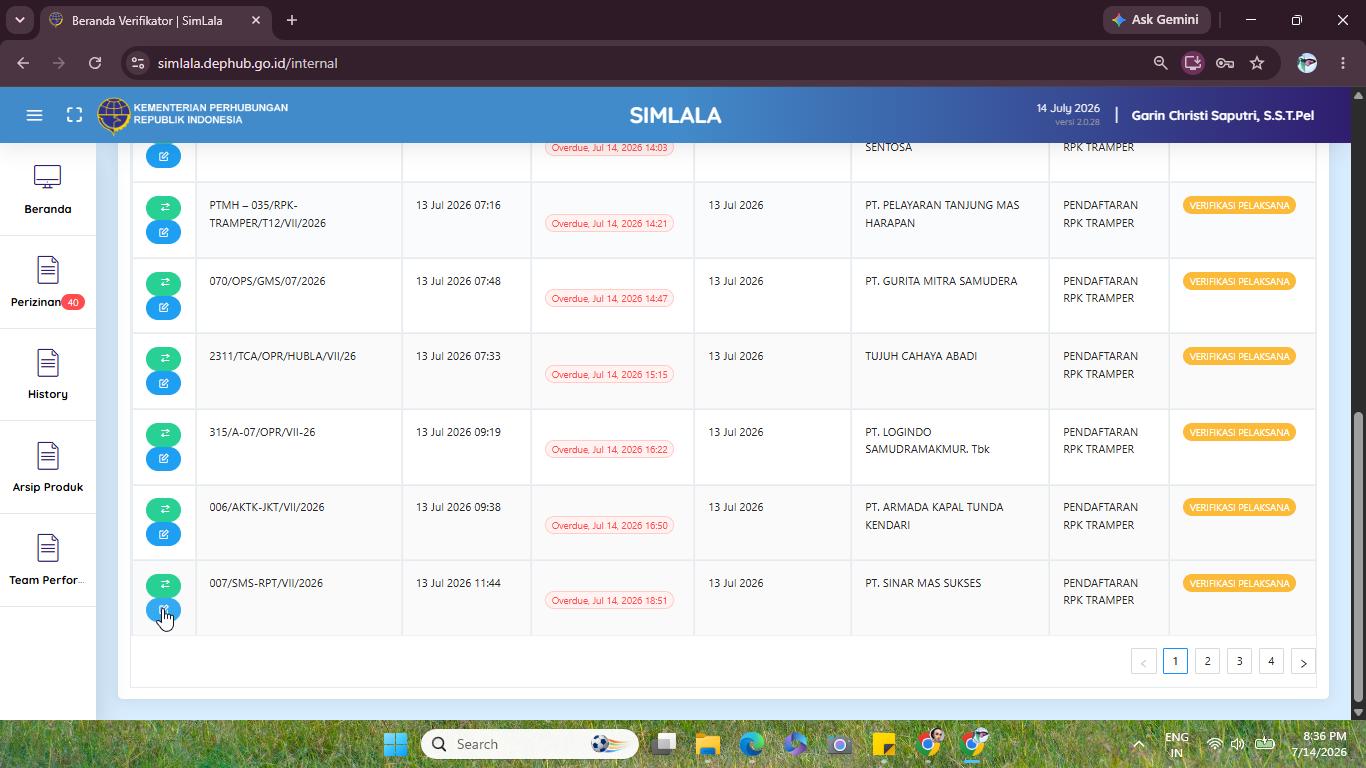Open Beranda in the sidebar
This screenshot has height=768, width=1366.
tap(47, 190)
